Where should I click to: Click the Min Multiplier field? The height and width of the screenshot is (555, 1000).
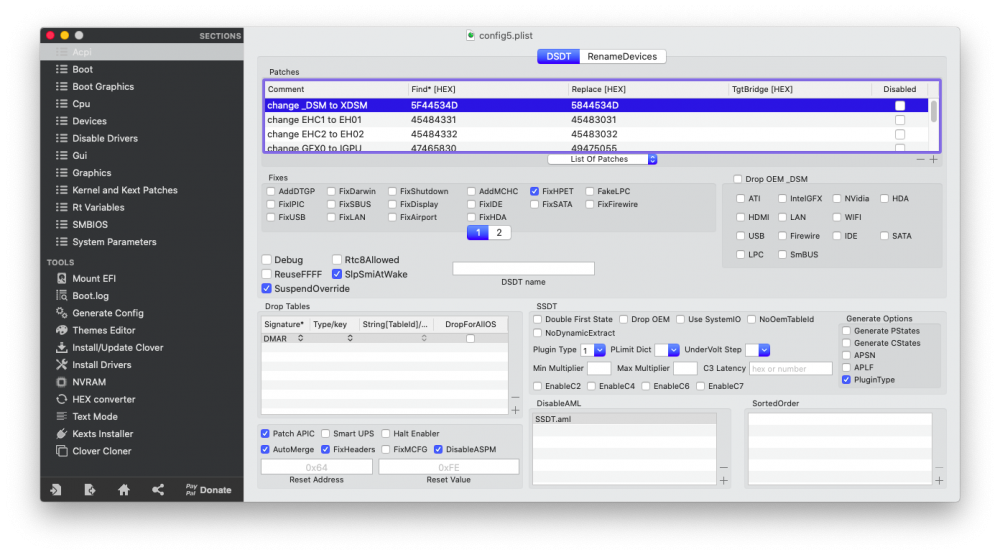599,368
